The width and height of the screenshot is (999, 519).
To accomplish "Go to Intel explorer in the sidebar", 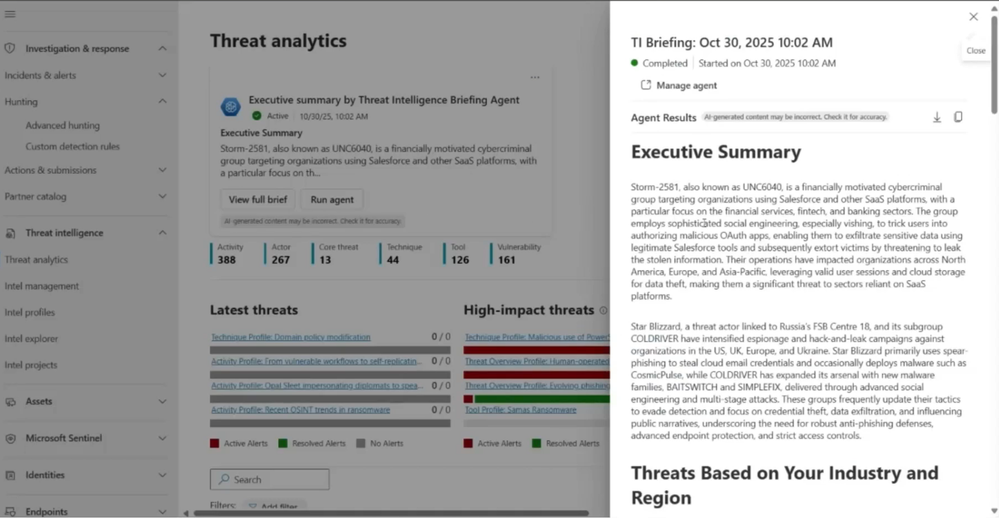I will 31,339.
